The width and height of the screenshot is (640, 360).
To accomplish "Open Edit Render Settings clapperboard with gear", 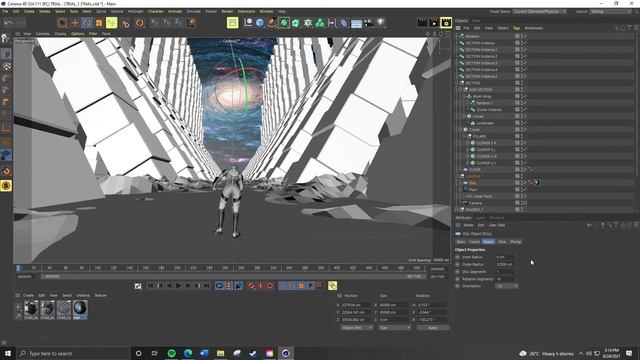I will pyautogui.click(x=446, y=22).
